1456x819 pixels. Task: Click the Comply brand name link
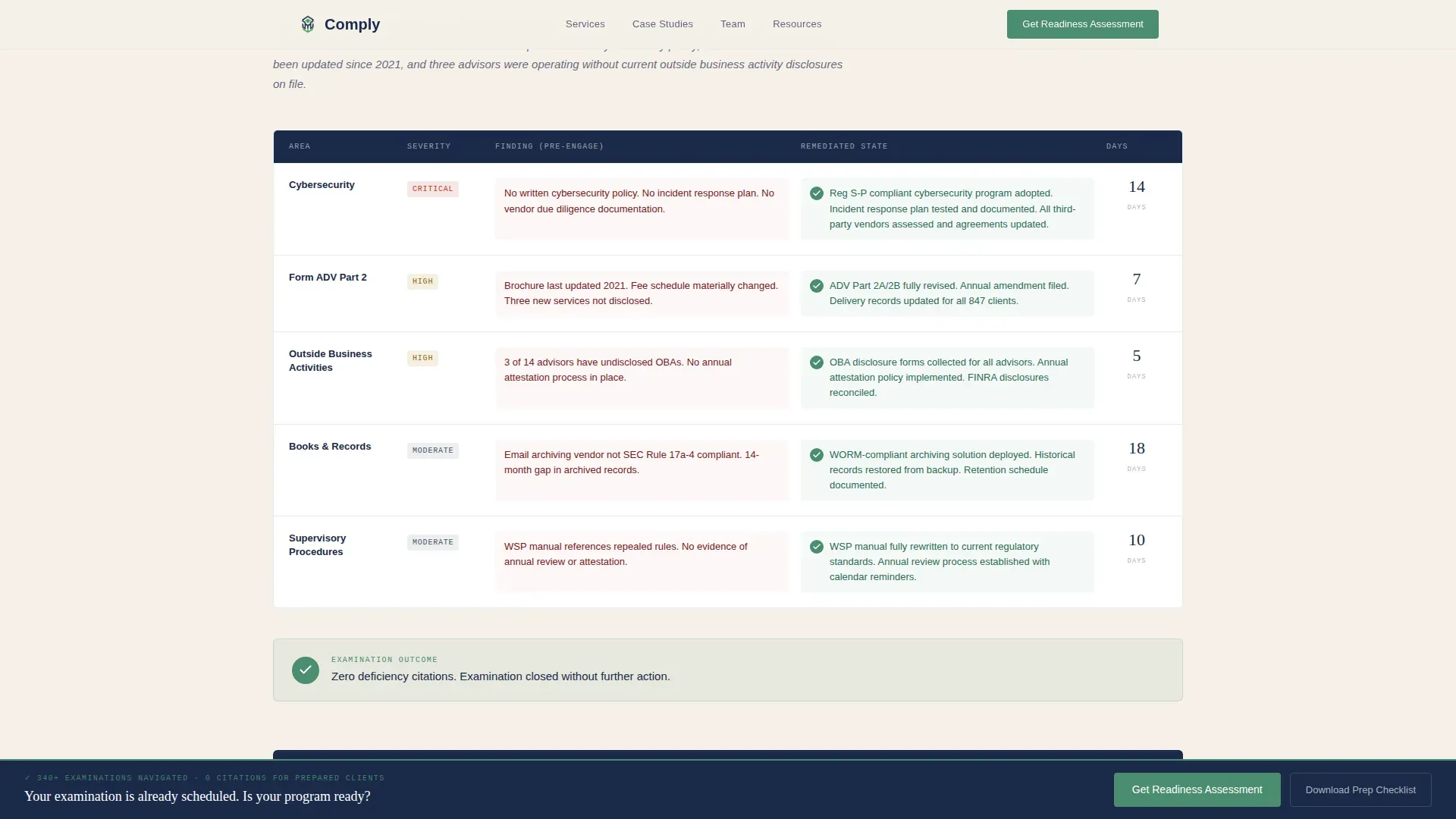352,24
